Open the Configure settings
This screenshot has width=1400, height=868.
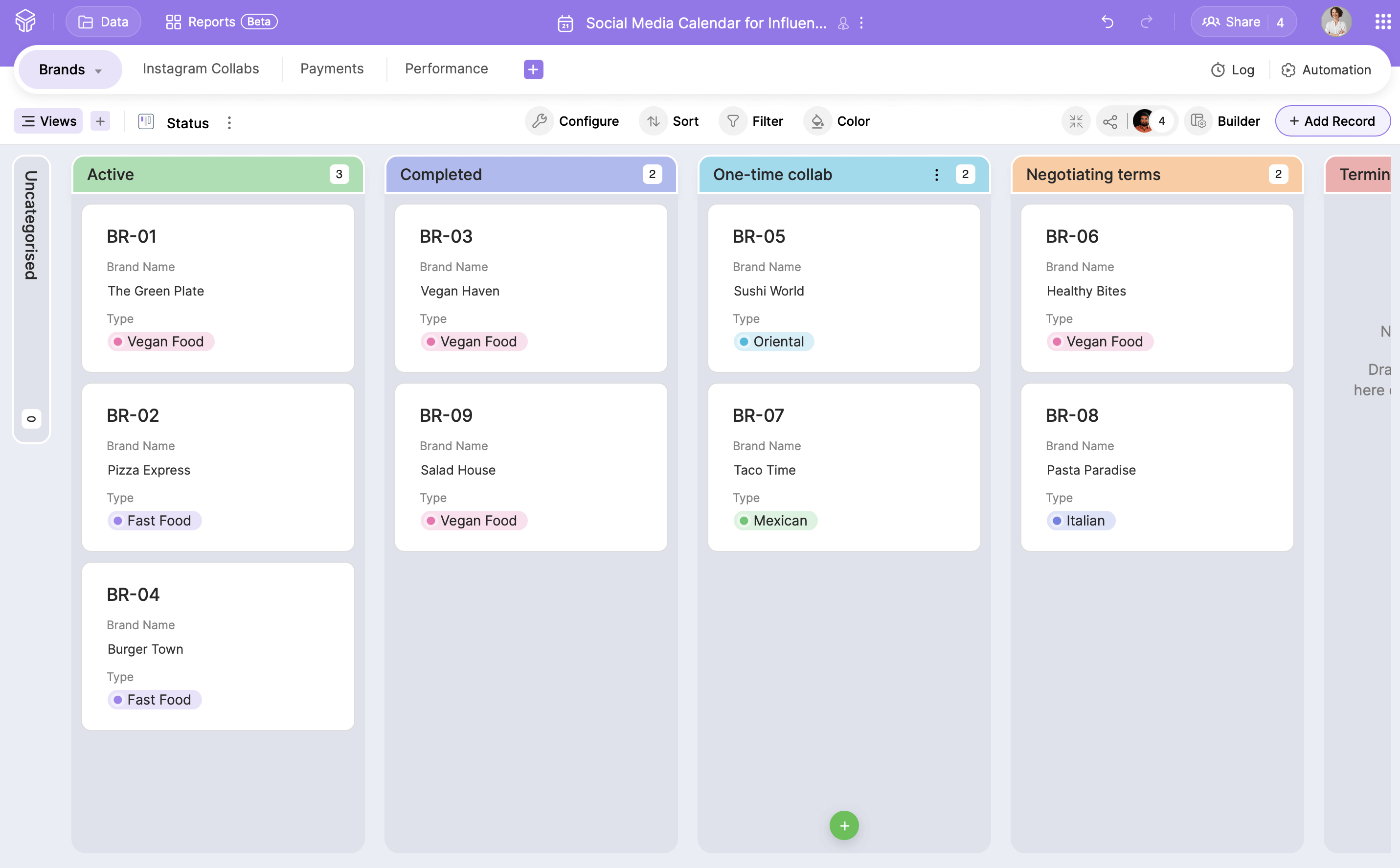(x=574, y=121)
